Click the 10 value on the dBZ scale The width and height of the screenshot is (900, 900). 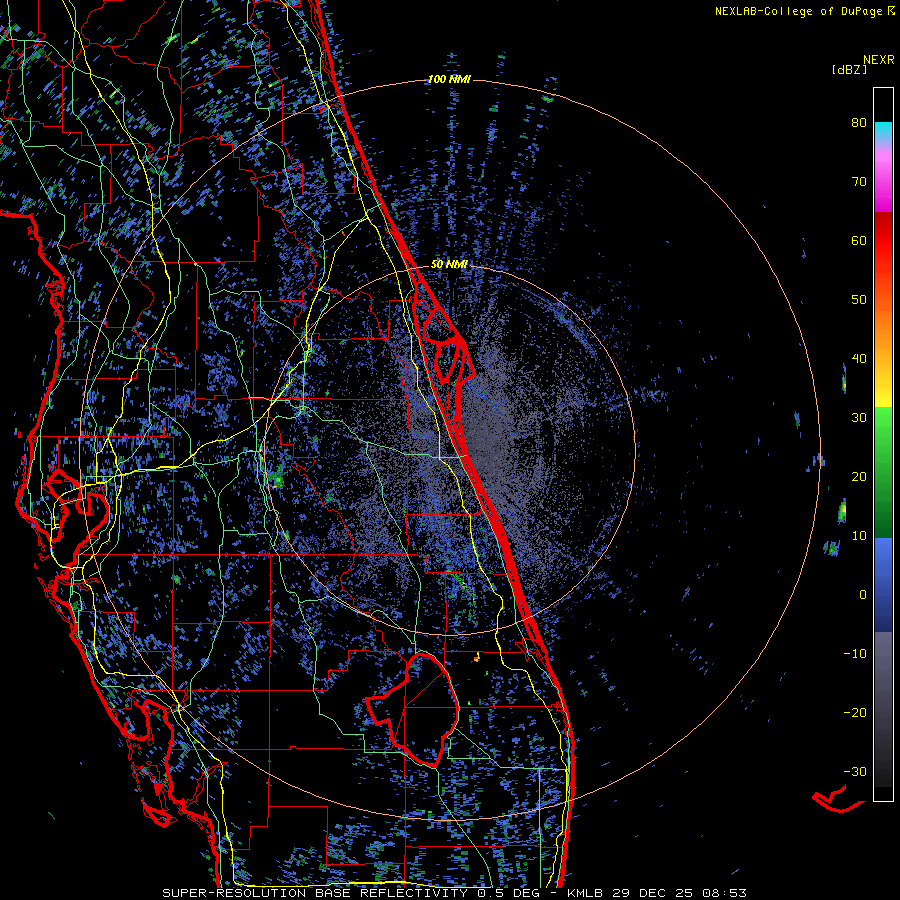coord(859,536)
